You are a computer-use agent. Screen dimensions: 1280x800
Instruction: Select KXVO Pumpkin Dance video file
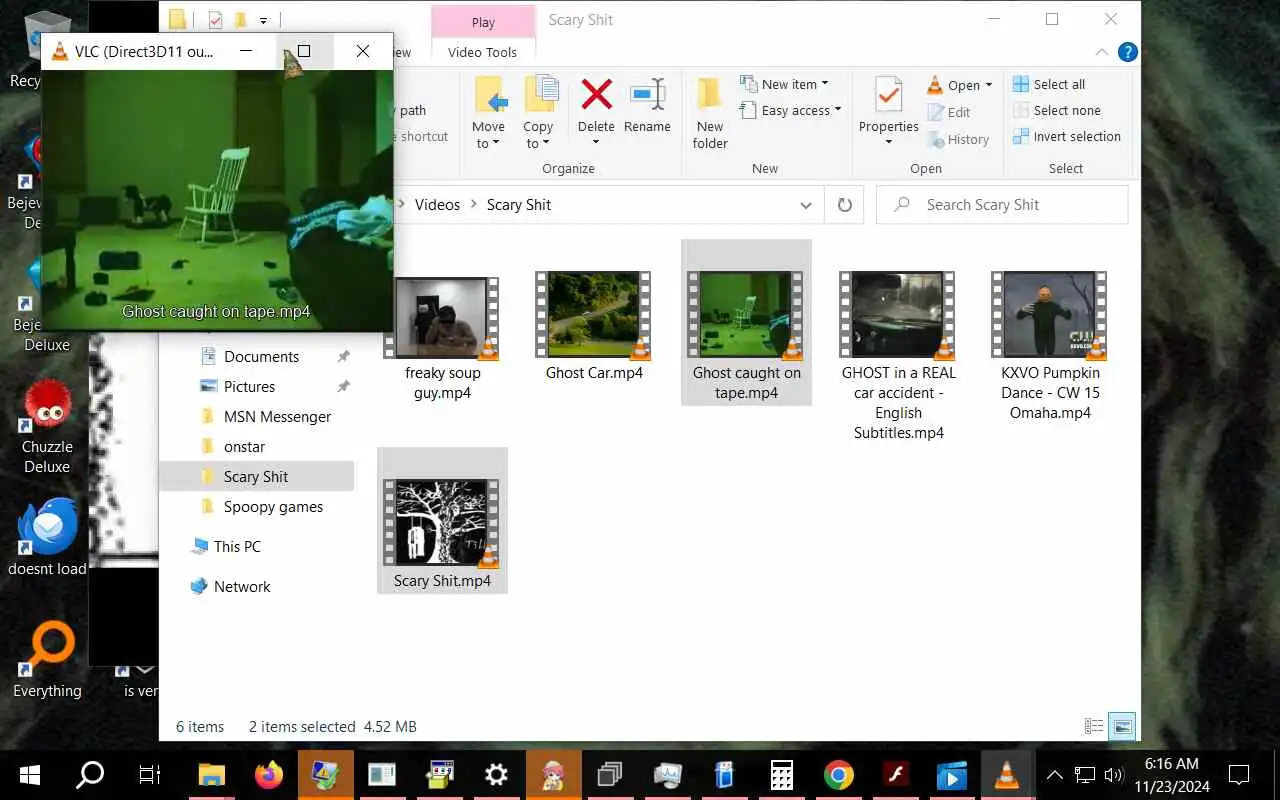pos(1050,345)
